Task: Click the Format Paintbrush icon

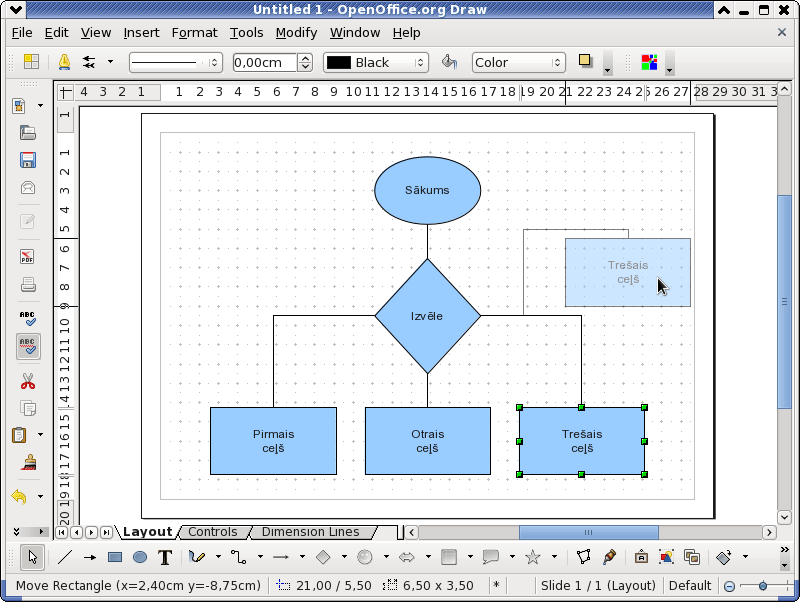Action: coord(28,462)
